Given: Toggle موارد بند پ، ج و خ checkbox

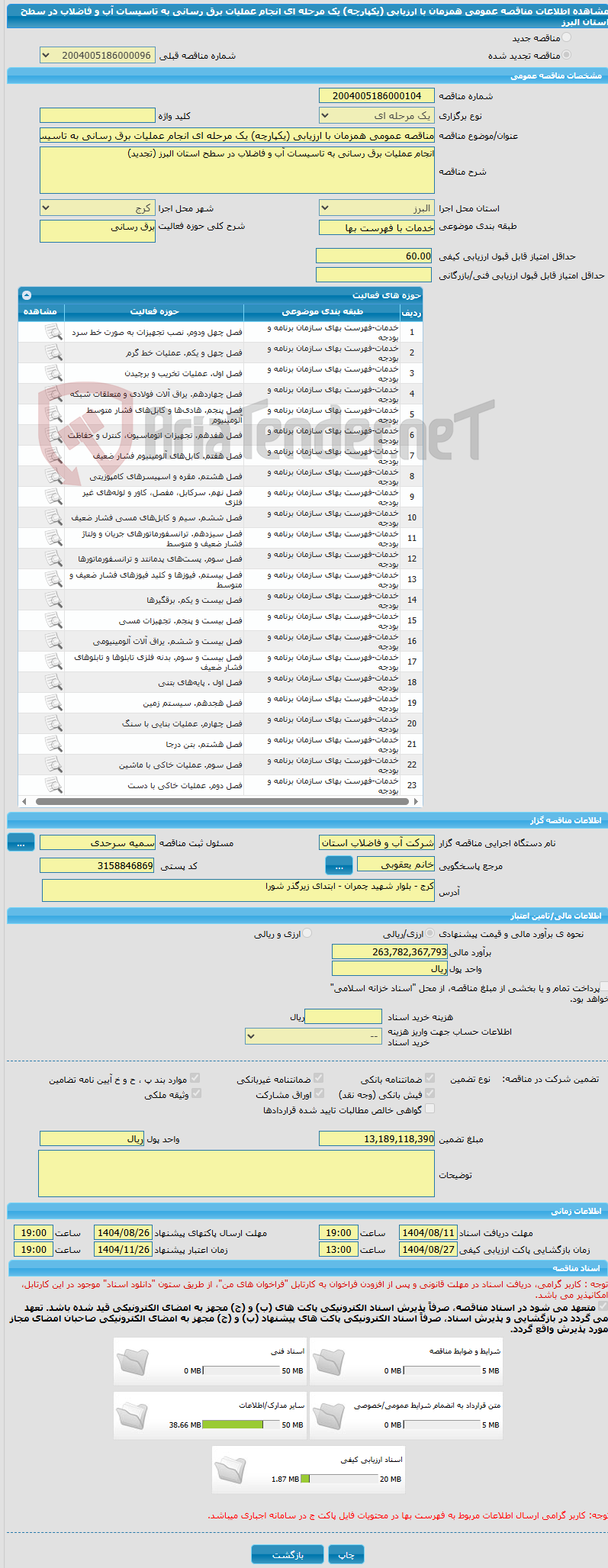Looking at the screenshot, I should (195, 1078).
